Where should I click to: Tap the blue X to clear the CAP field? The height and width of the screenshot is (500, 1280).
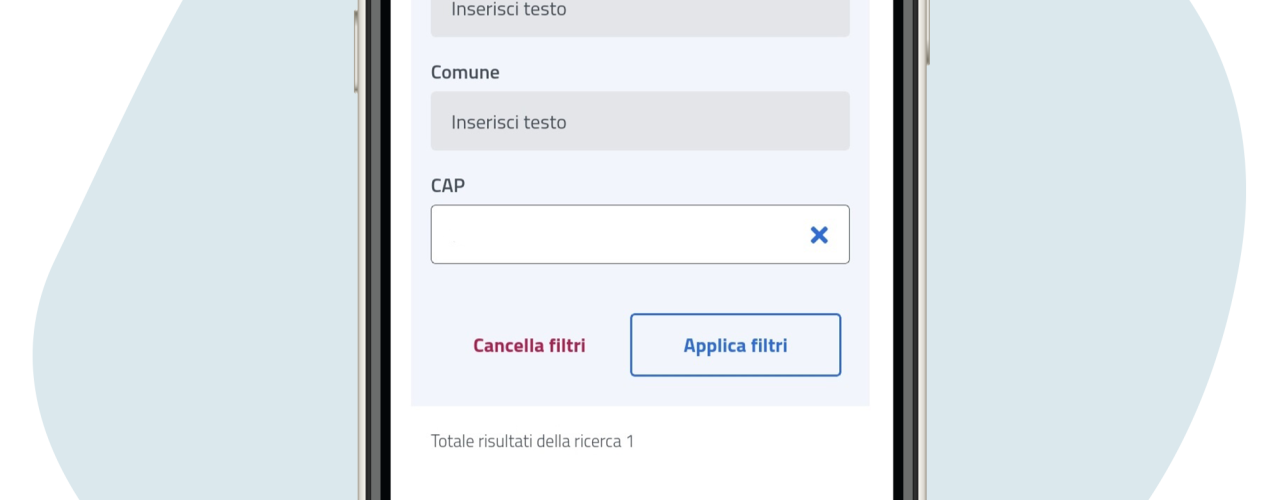819,235
